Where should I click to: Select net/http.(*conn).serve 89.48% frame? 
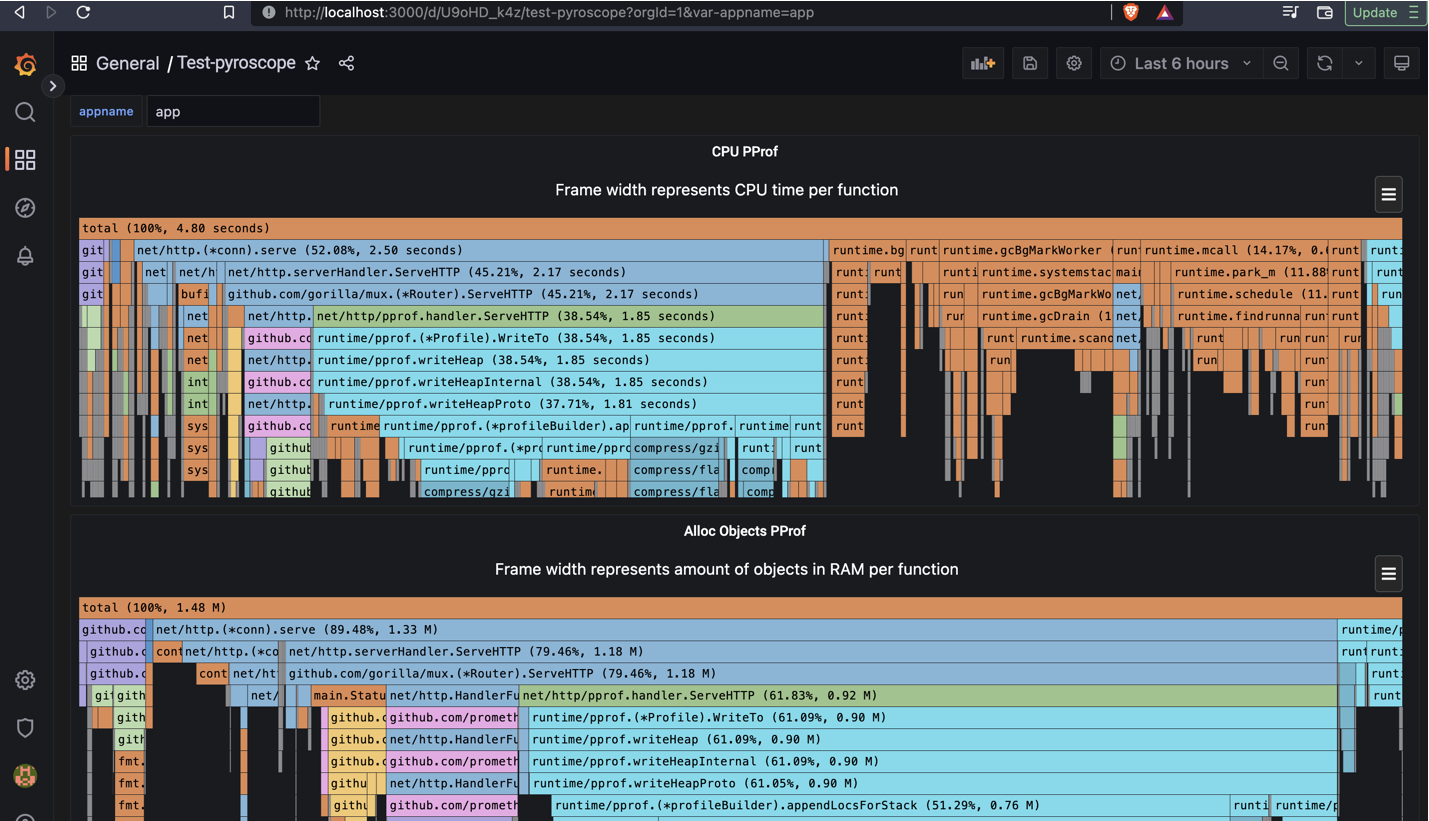coord(745,629)
